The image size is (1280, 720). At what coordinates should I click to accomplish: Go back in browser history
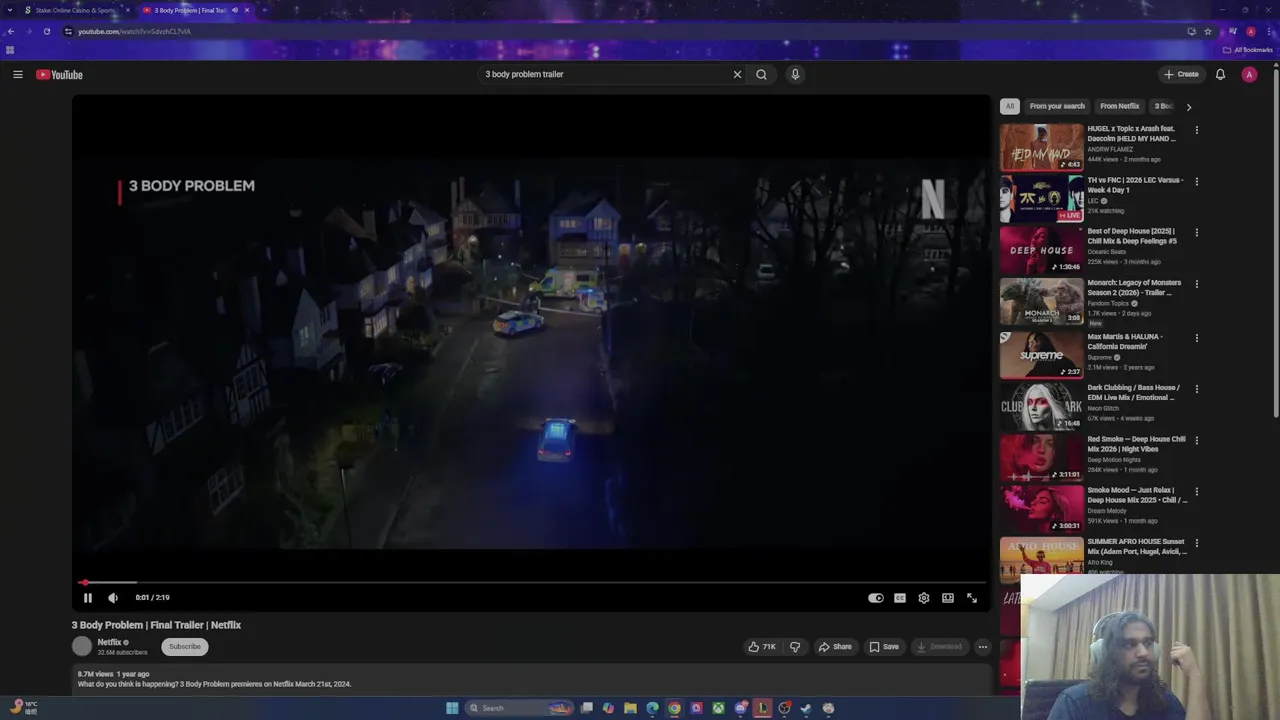point(10,31)
